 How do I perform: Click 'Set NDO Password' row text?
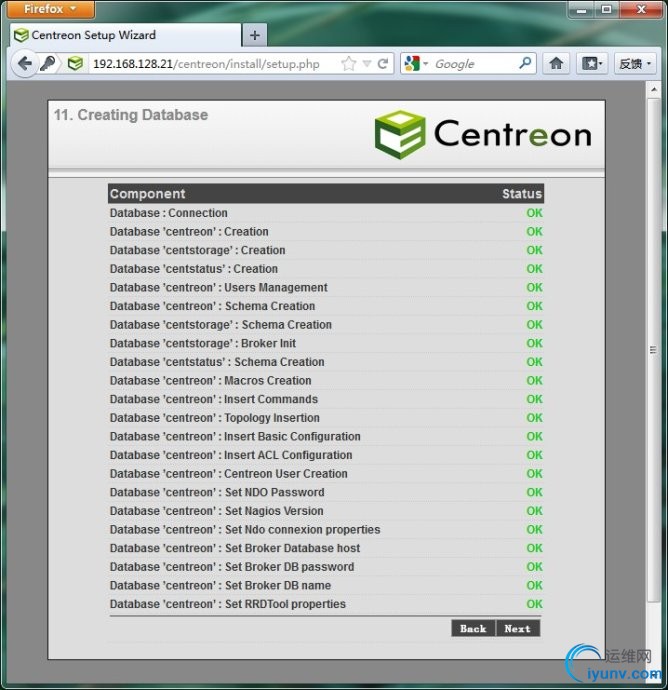pyautogui.click(x=217, y=492)
